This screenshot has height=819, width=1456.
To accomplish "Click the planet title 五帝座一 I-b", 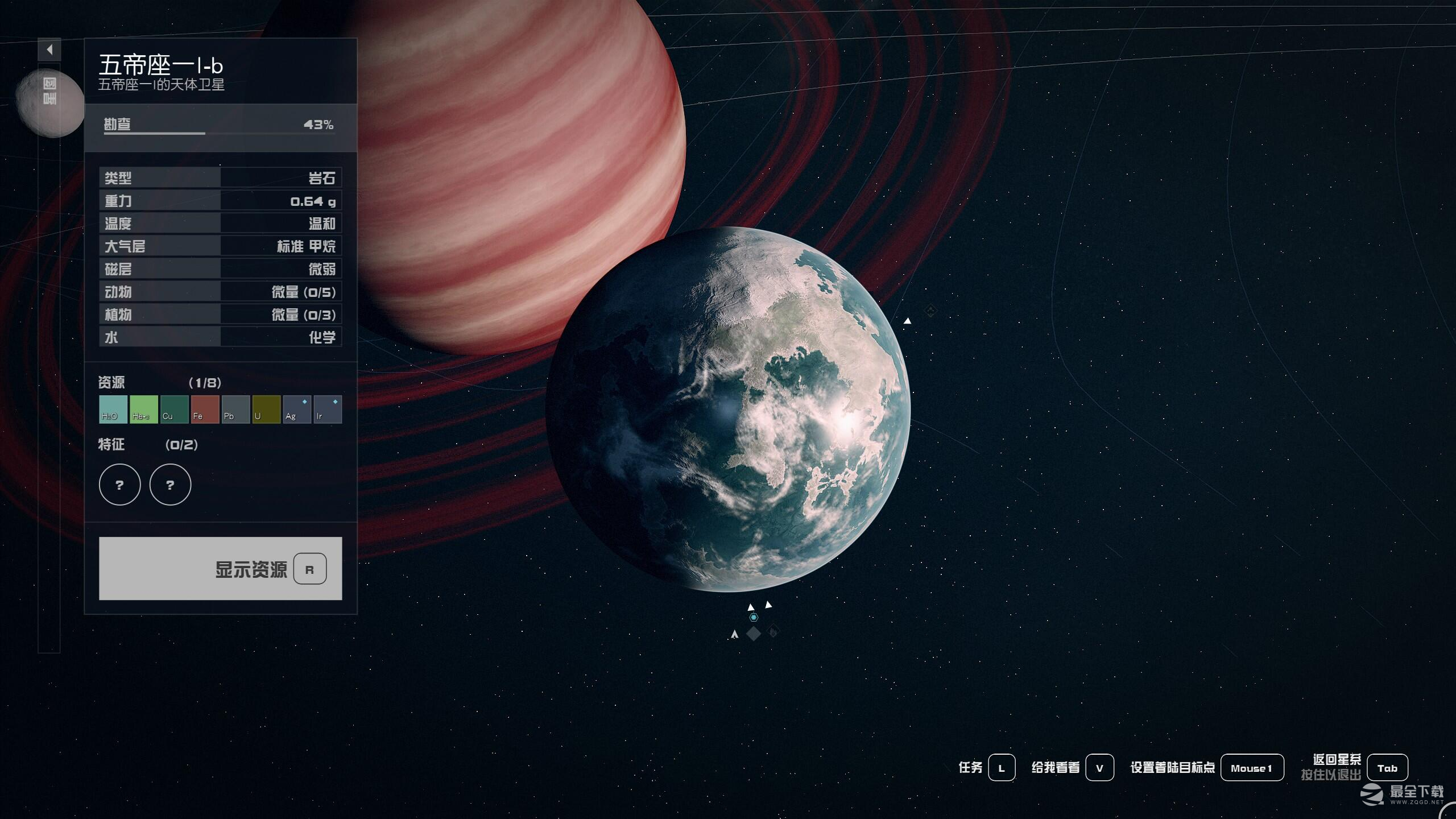I will [x=161, y=65].
